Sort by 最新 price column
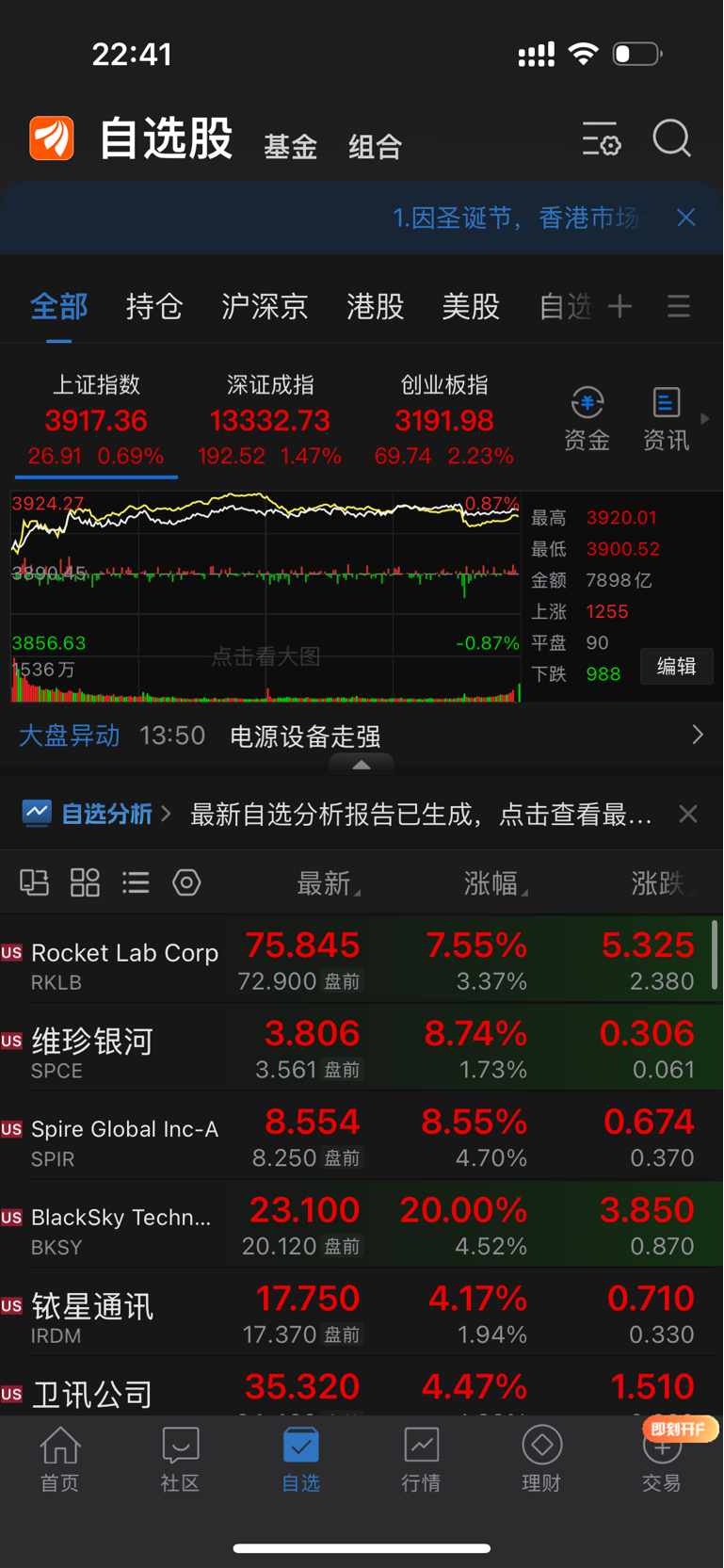Screen dimensions: 724x1568 329,883
